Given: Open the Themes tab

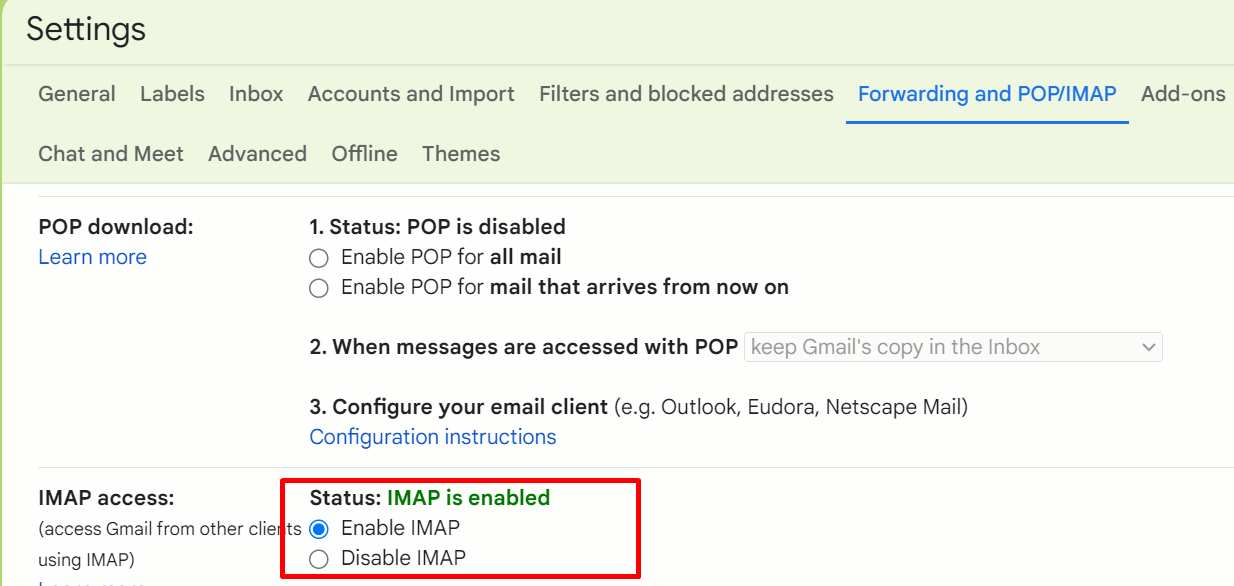Looking at the screenshot, I should coord(461,153).
